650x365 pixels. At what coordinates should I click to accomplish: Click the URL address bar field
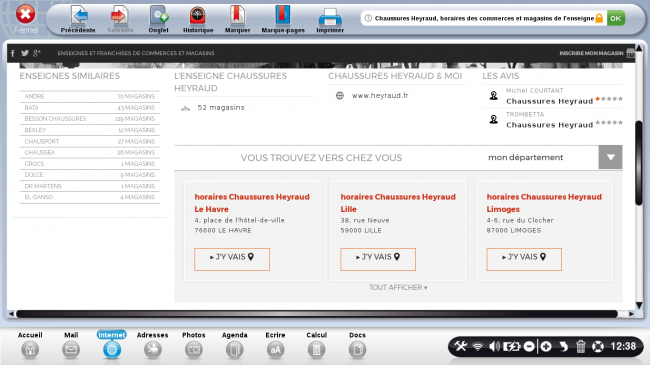click(x=483, y=18)
